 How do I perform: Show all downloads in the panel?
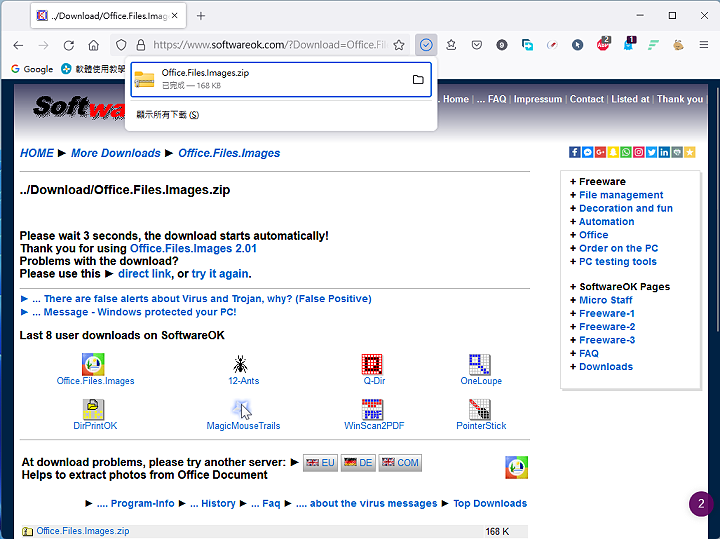coord(168,115)
